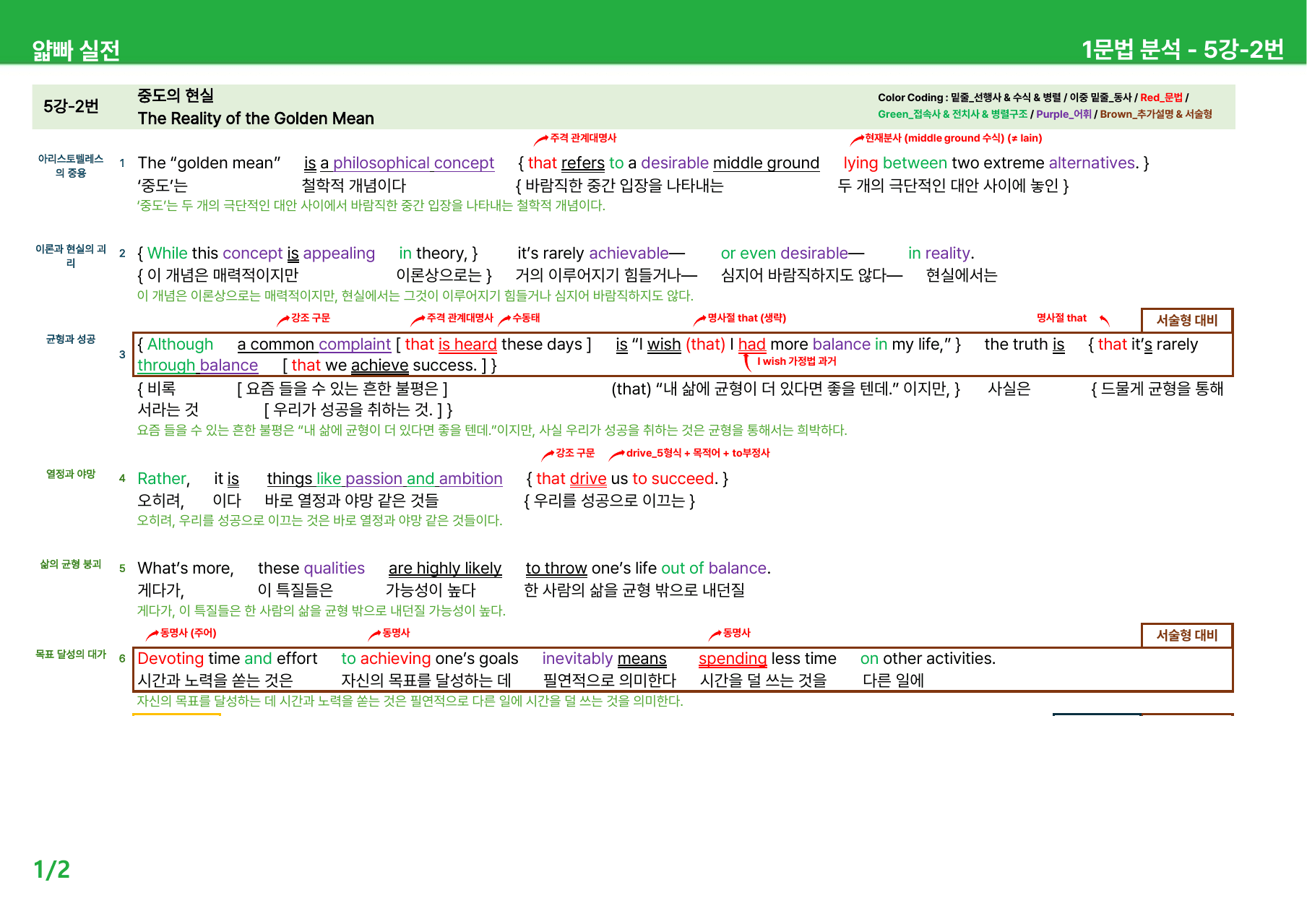Select the phrase 'is a philosophical concept'
The width and height of the screenshot is (1307, 924).
pos(399,163)
